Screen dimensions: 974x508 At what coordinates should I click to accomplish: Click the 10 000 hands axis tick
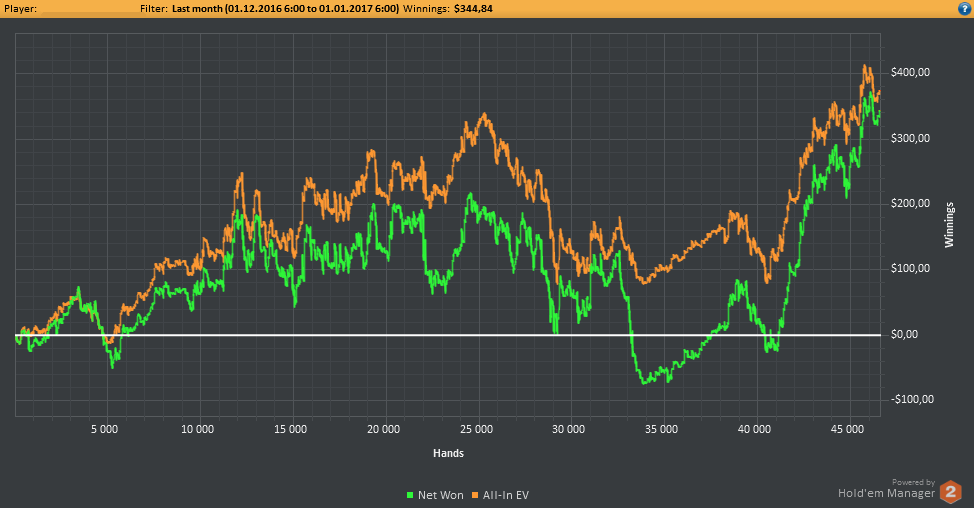tap(198, 429)
